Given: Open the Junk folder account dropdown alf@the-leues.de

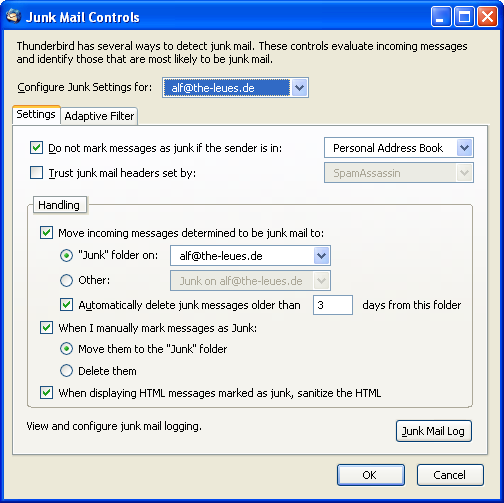Looking at the screenshot, I should click(250, 256).
